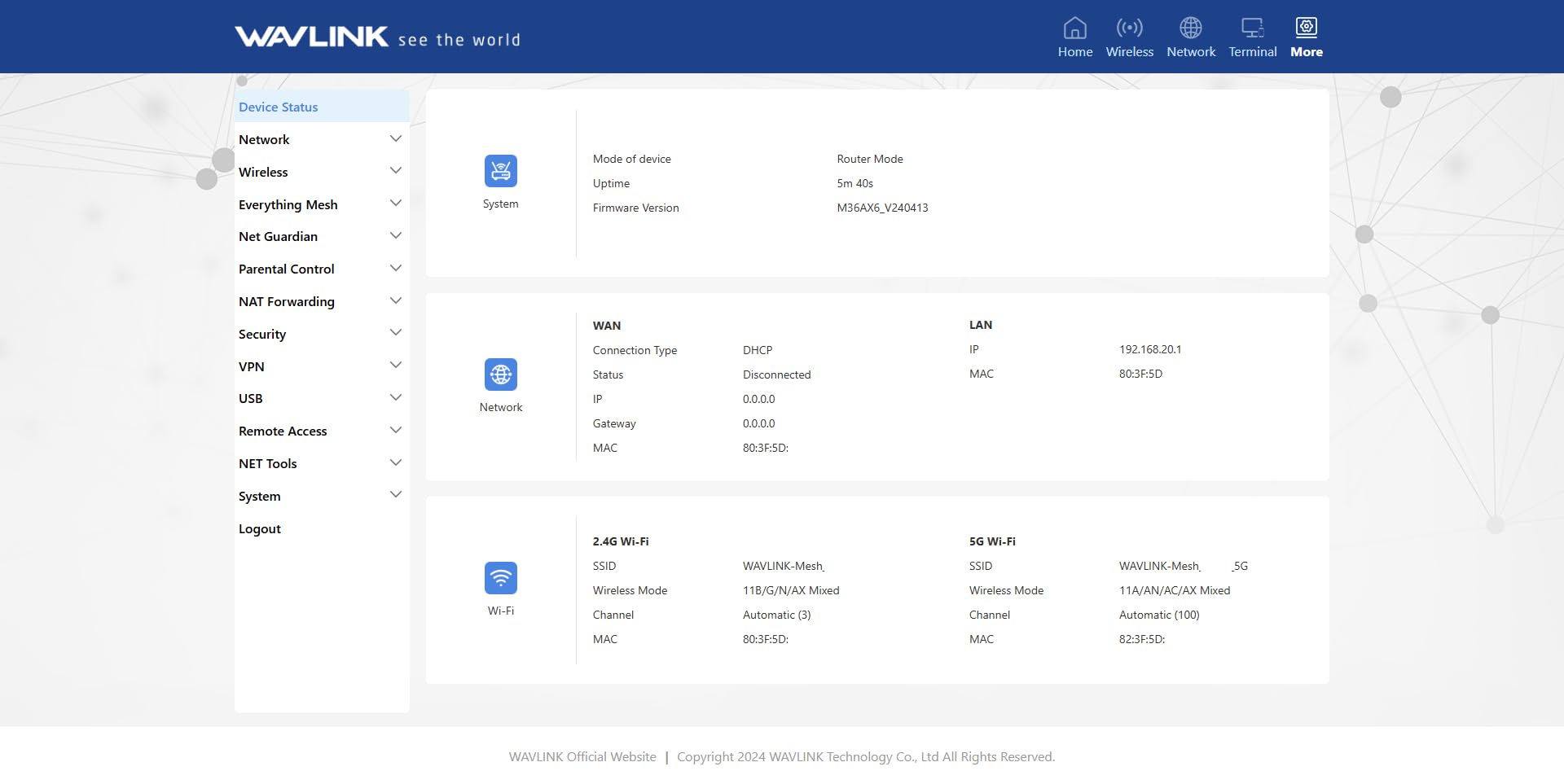Open Parental Control menu item
Image resolution: width=1564 pixels, height=784 pixels.
click(287, 269)
